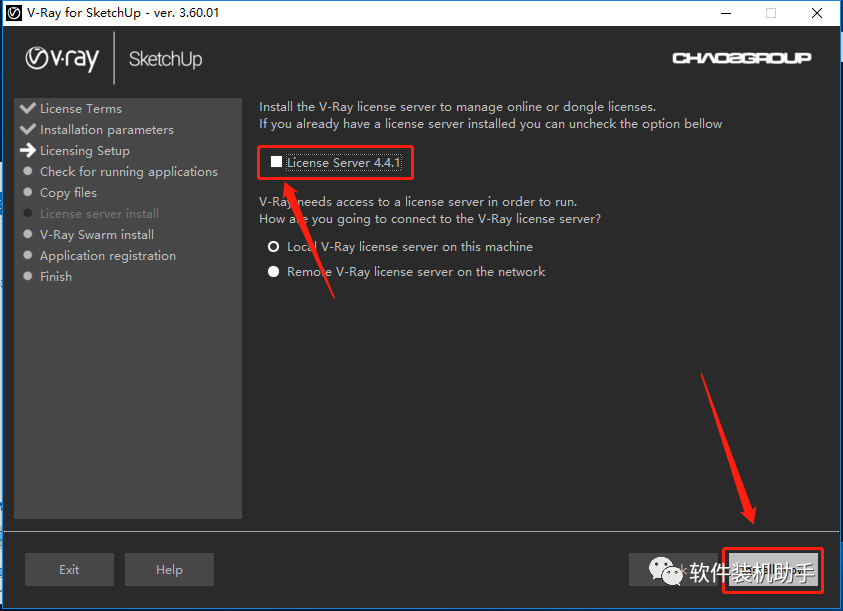843x611 pixels.
Task: Select 'License Terms' step text
Action: tap(81, 109)
